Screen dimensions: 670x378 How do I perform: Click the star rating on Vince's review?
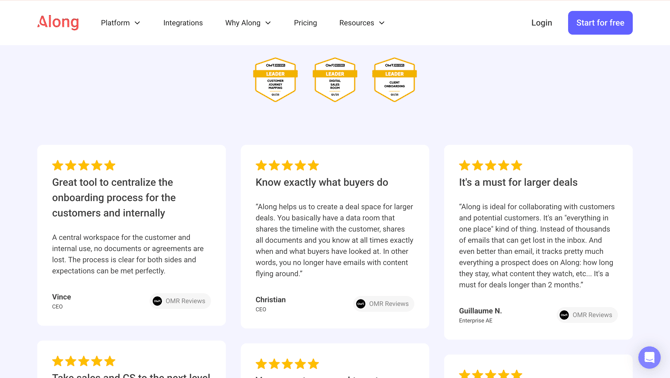84,165
